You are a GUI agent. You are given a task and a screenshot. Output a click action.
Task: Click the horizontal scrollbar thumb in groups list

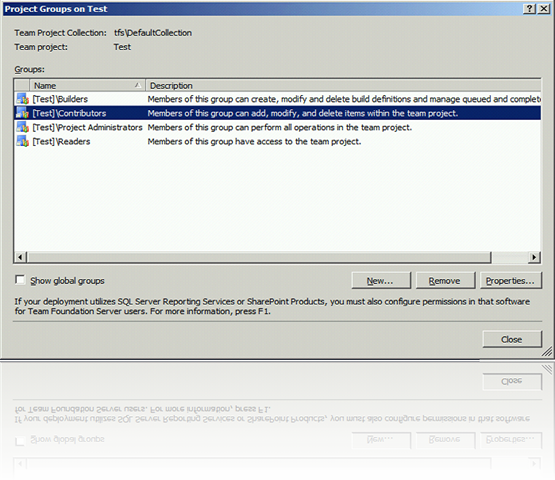[259, 257]
